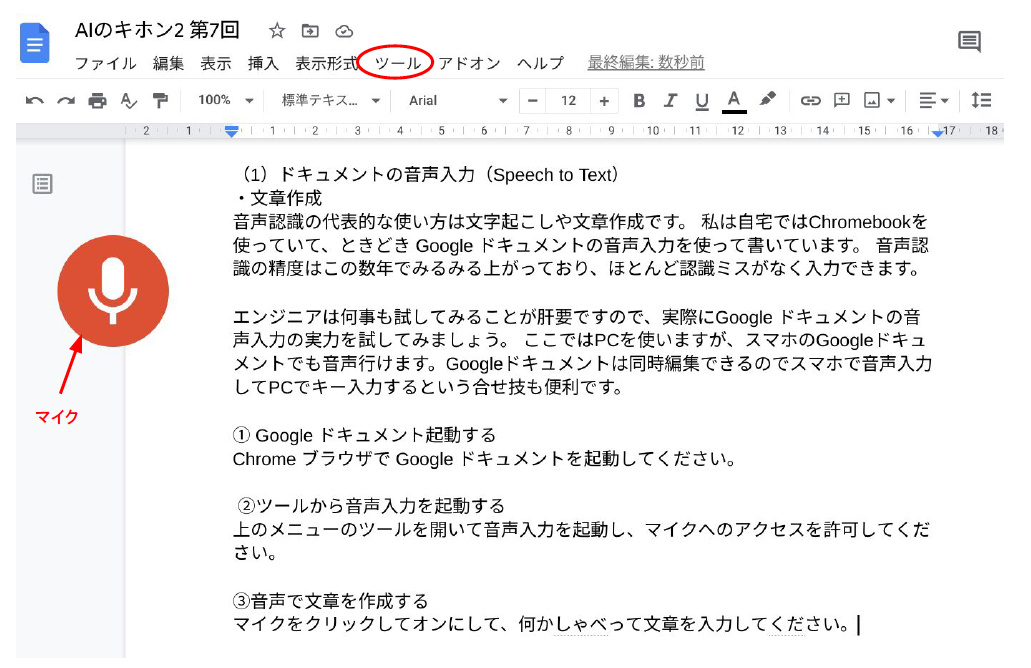Click the font size field showing 12
1031x668 pixels.
568,101
